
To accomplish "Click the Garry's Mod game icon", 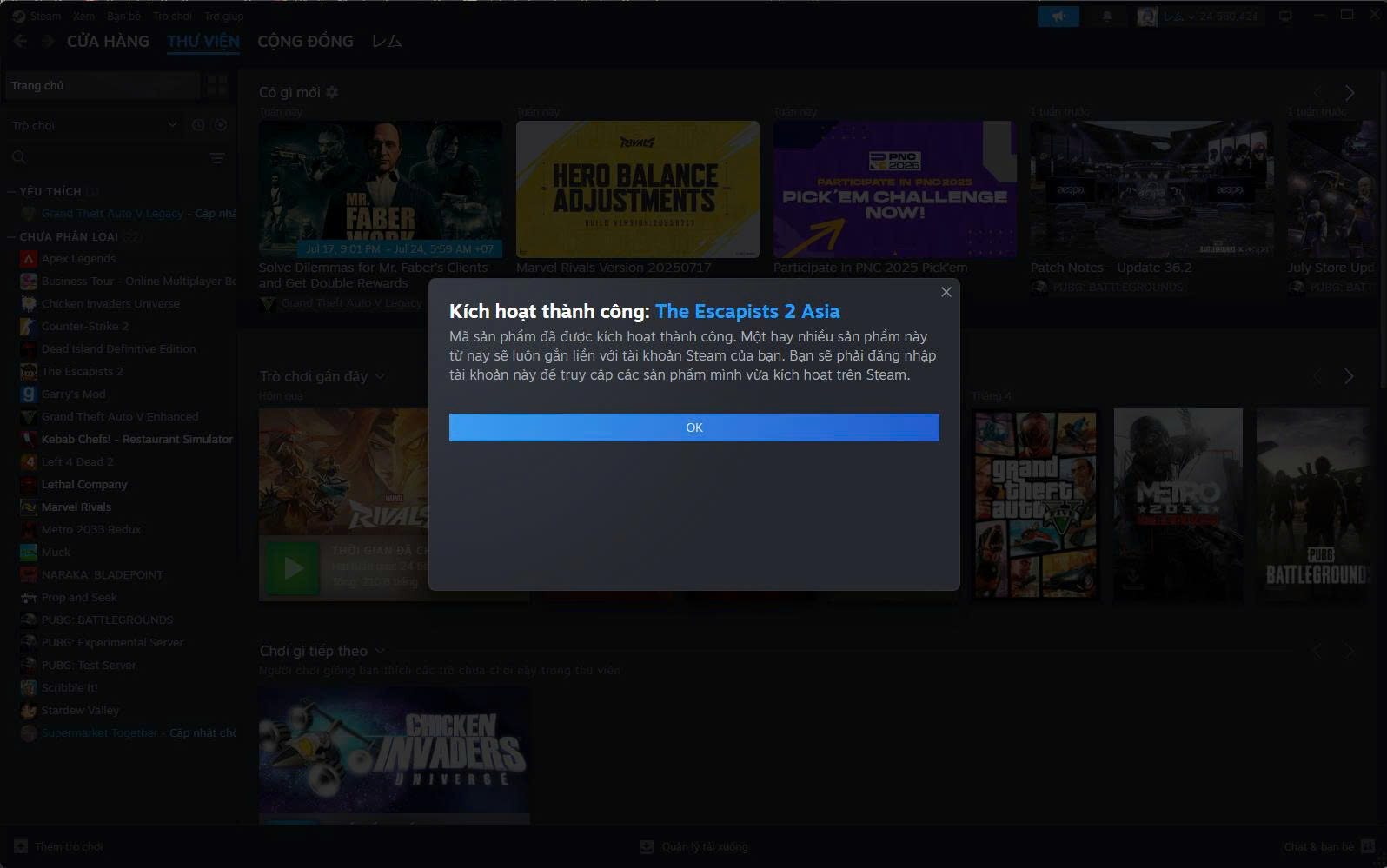I will 28,394.
